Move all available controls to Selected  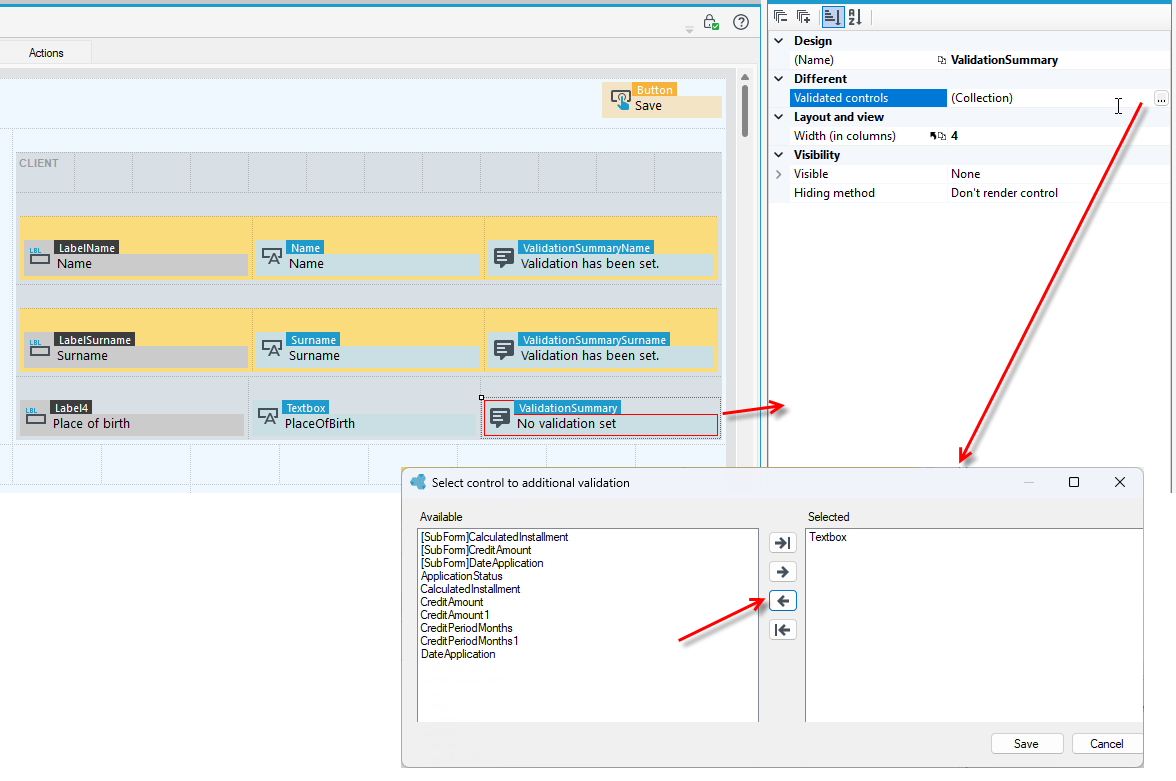click(782, 542)
